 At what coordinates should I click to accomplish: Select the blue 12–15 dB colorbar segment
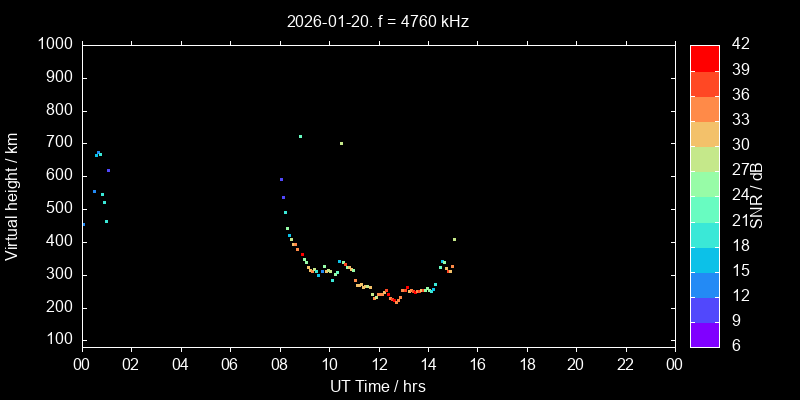click(704, 285)
